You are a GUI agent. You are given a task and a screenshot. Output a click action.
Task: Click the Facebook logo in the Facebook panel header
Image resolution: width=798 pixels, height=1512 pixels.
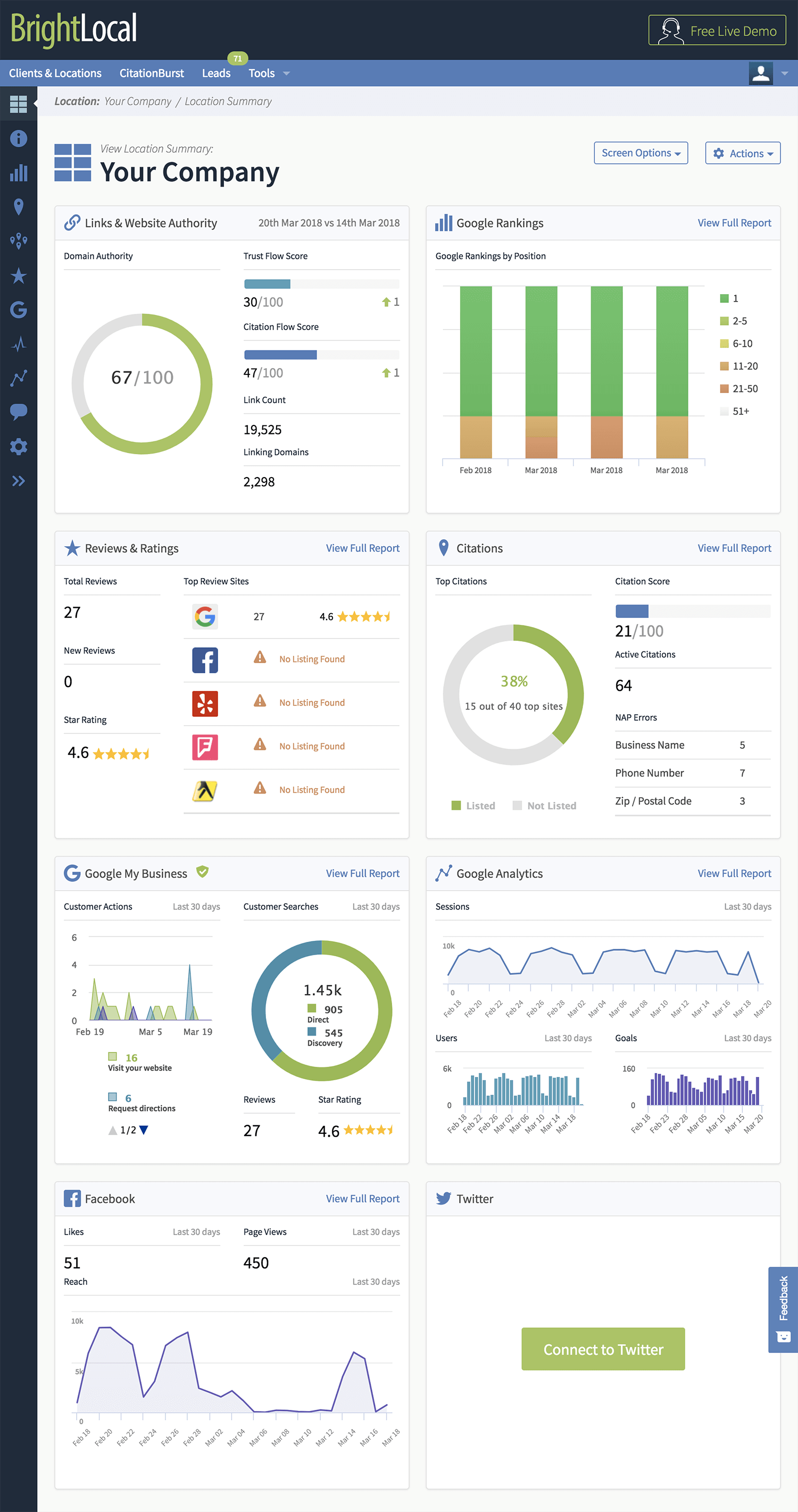[72, 1198]
